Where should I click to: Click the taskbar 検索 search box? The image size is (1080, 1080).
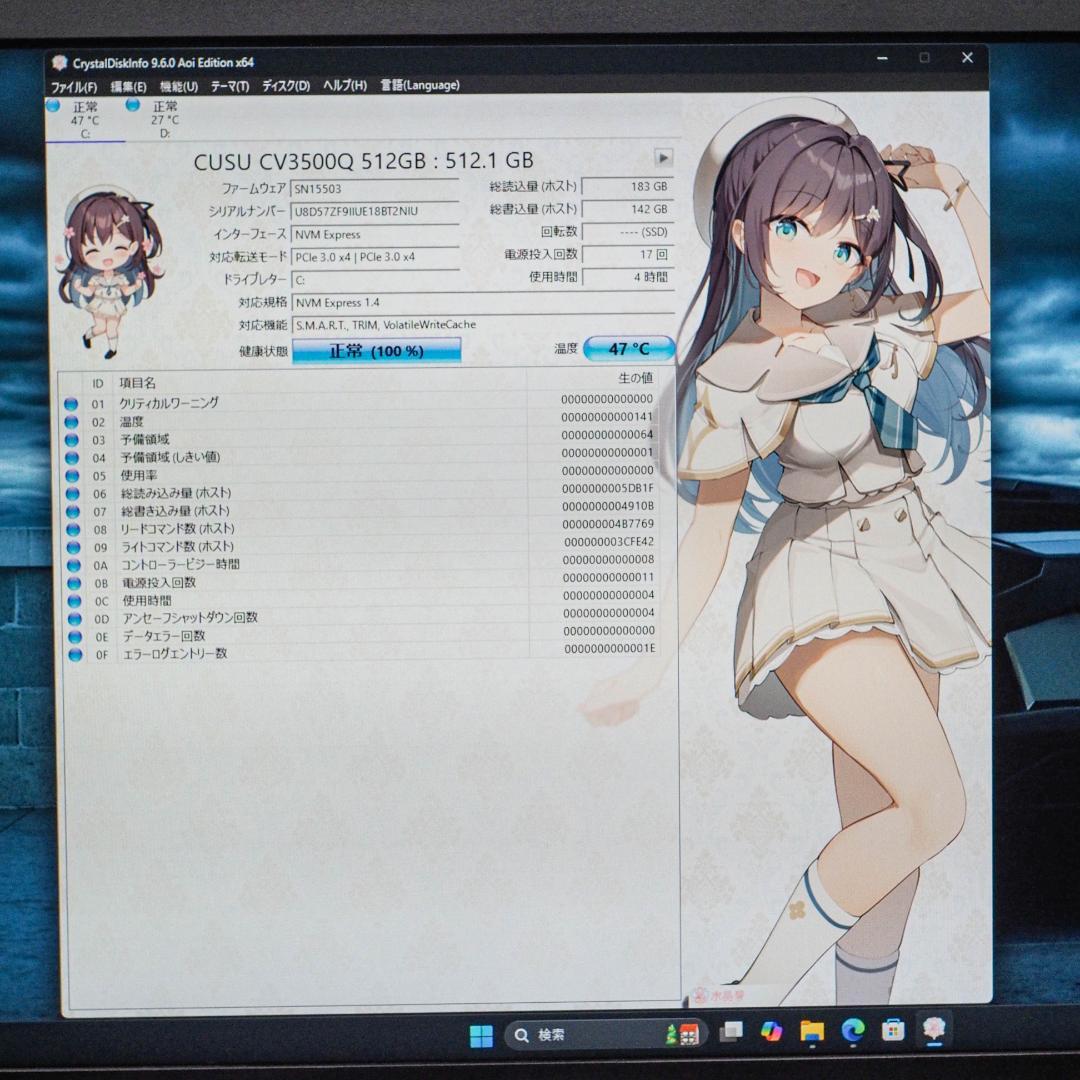click(x=605, y=1035)
